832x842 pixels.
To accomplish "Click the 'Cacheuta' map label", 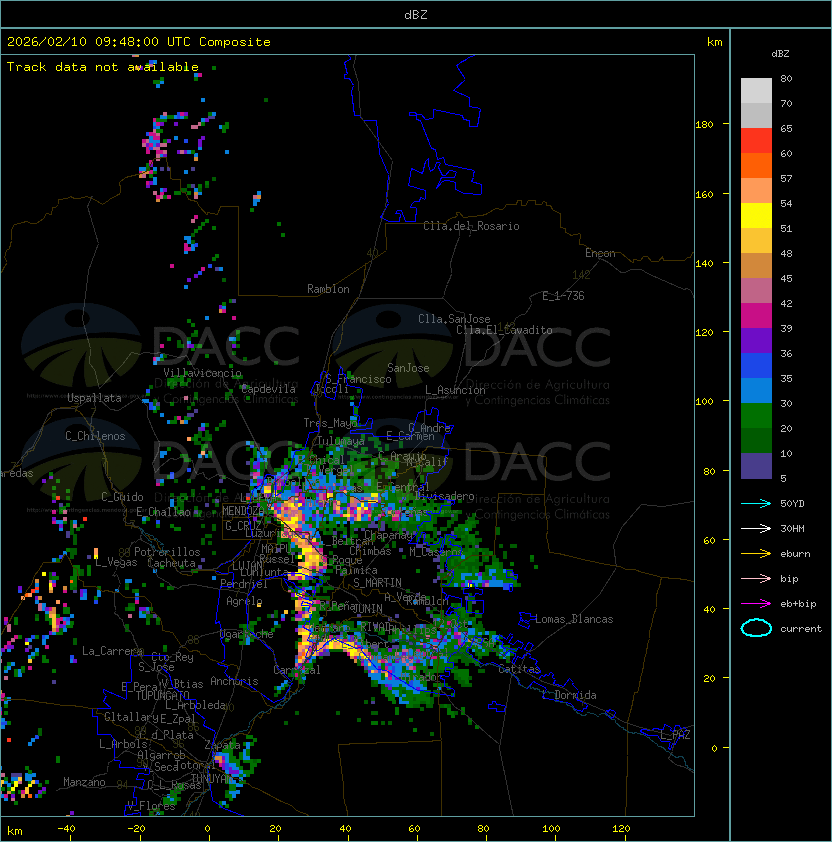I will tap(171, 563).
